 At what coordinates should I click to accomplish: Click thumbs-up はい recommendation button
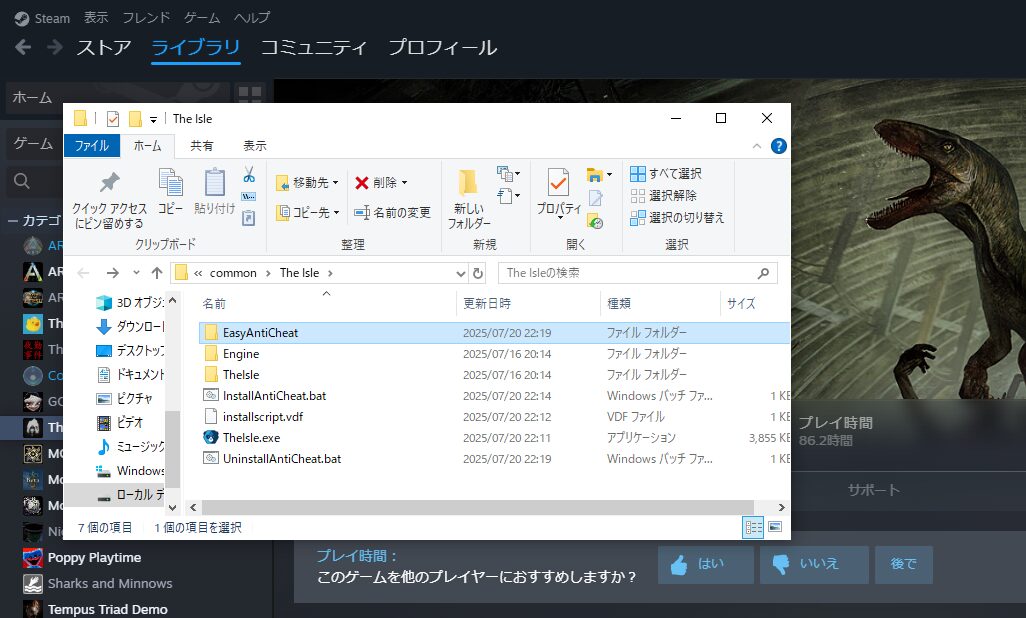pyautogui.click(x=705, y=564)
